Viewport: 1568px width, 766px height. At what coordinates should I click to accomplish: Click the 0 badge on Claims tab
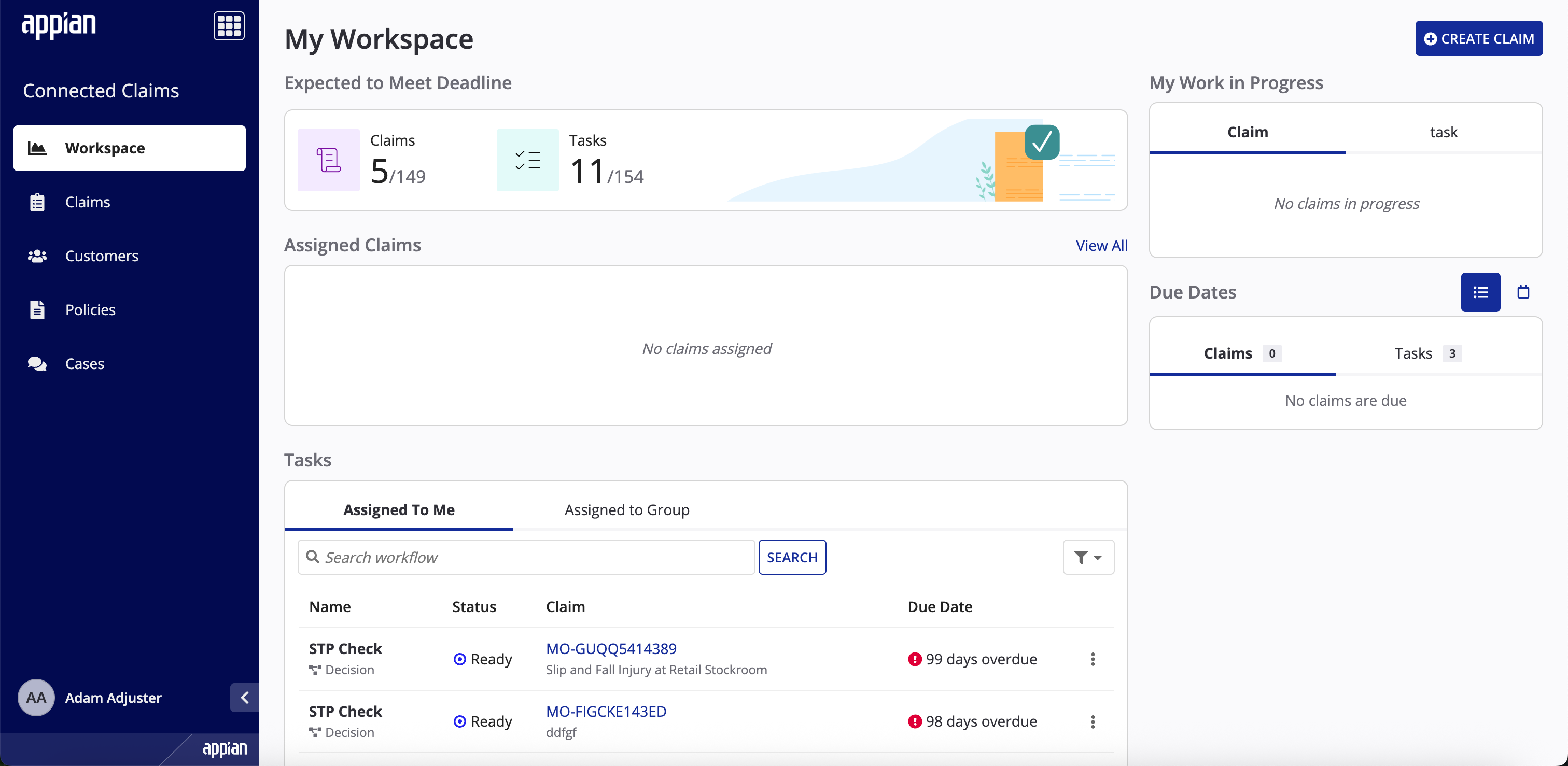[x=1271, y=353]
